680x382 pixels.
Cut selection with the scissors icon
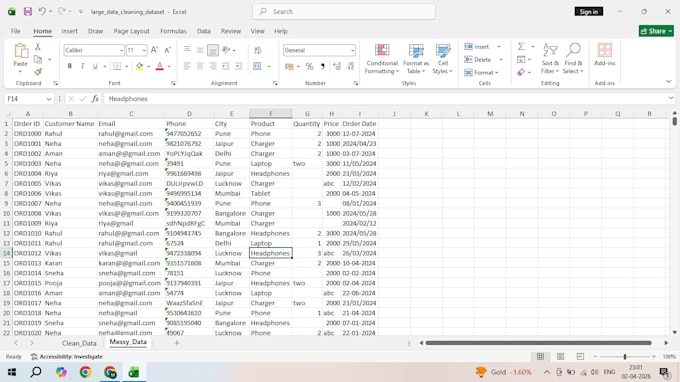tap(38, 47)
